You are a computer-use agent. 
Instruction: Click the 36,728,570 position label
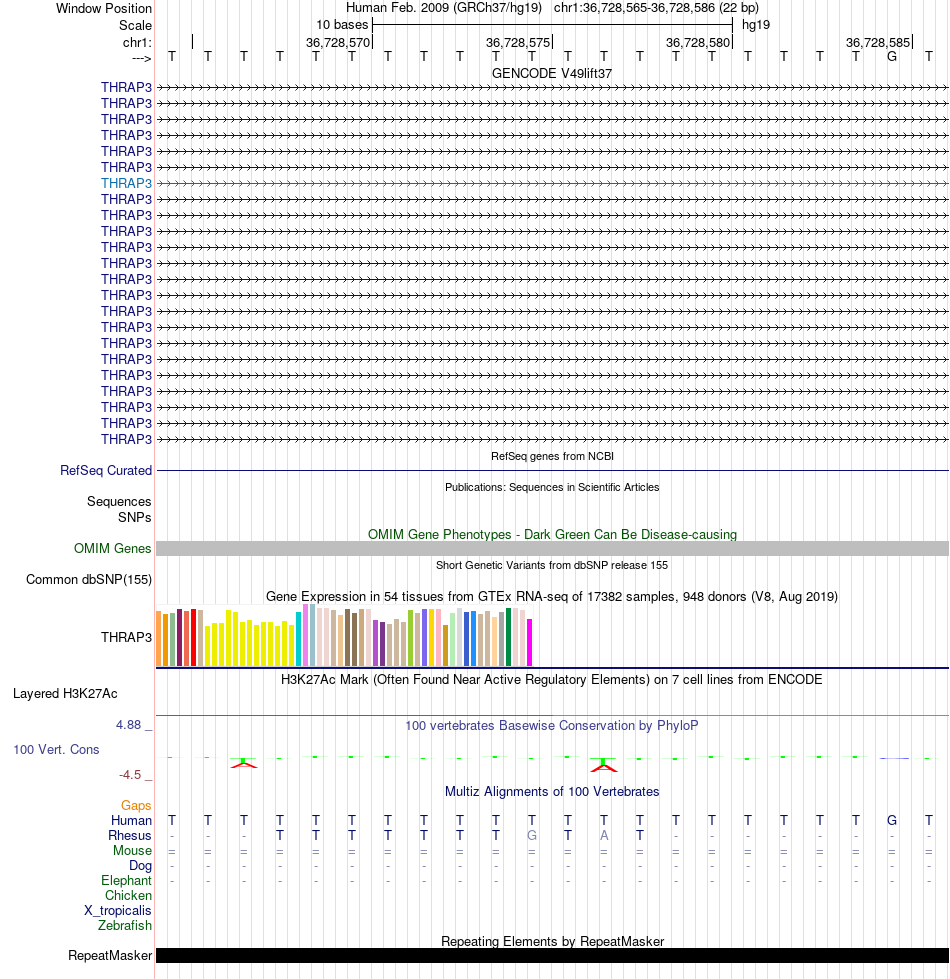pyautogui.click(x=338, y=42)
